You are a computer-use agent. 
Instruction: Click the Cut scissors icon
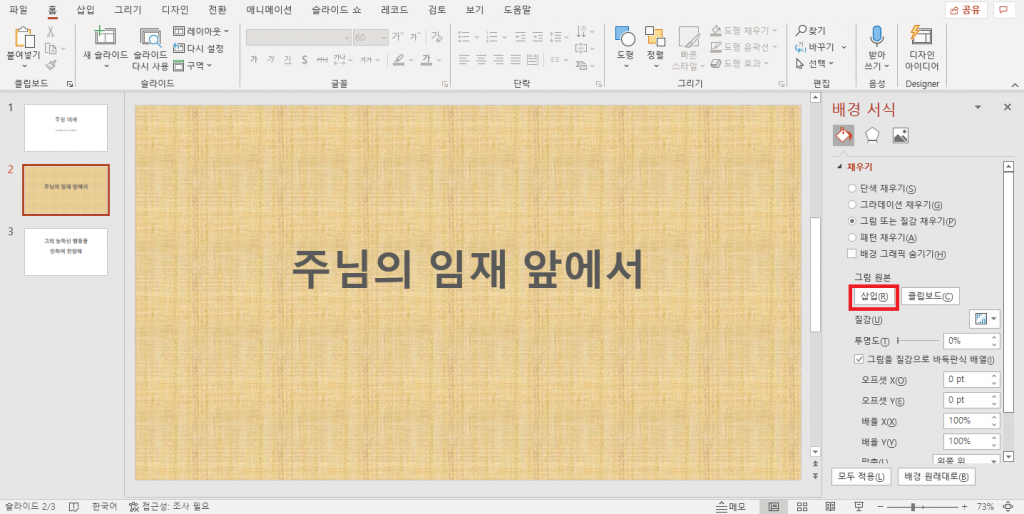pos(51,32)
